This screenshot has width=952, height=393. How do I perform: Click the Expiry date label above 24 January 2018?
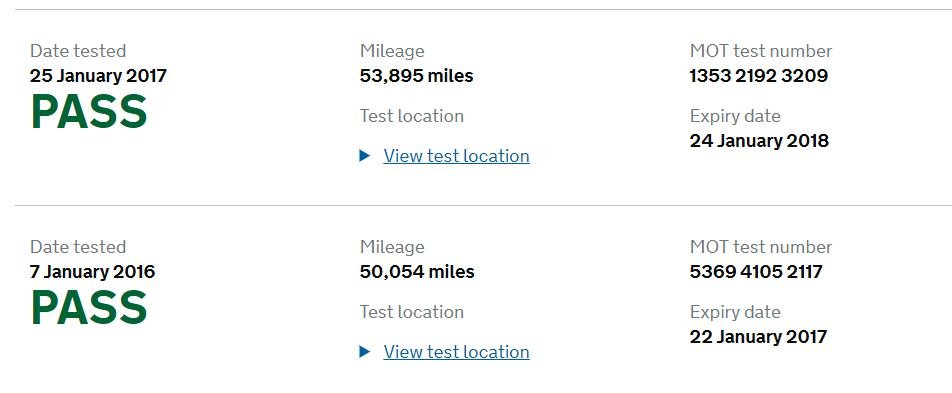(x=735, y=116)
